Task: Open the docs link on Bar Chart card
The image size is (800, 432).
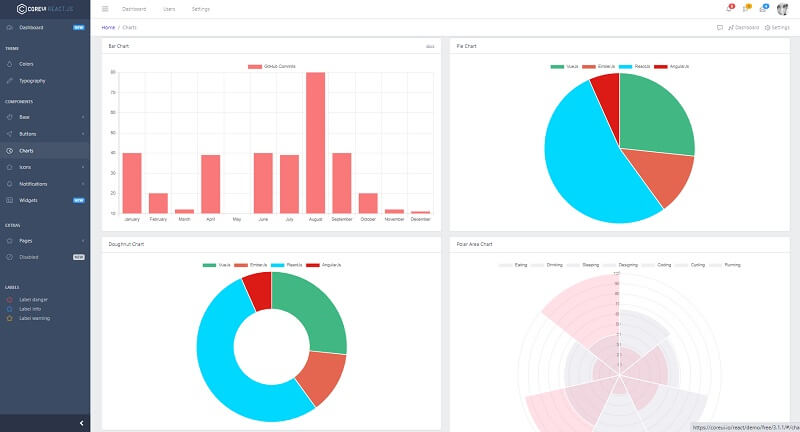Action: pos(430,46)
